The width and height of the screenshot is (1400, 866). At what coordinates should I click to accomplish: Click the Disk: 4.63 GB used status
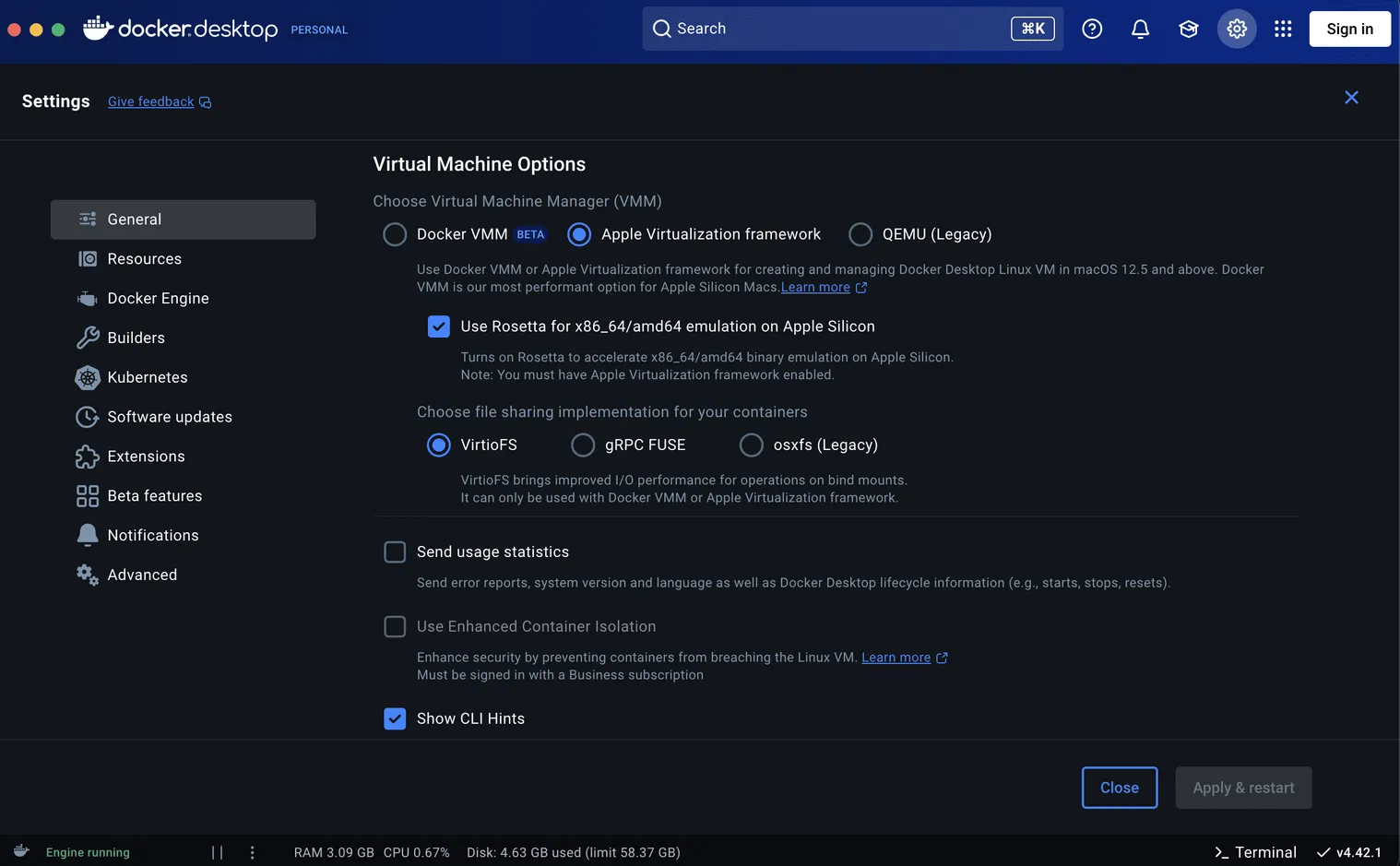point(574,852)
